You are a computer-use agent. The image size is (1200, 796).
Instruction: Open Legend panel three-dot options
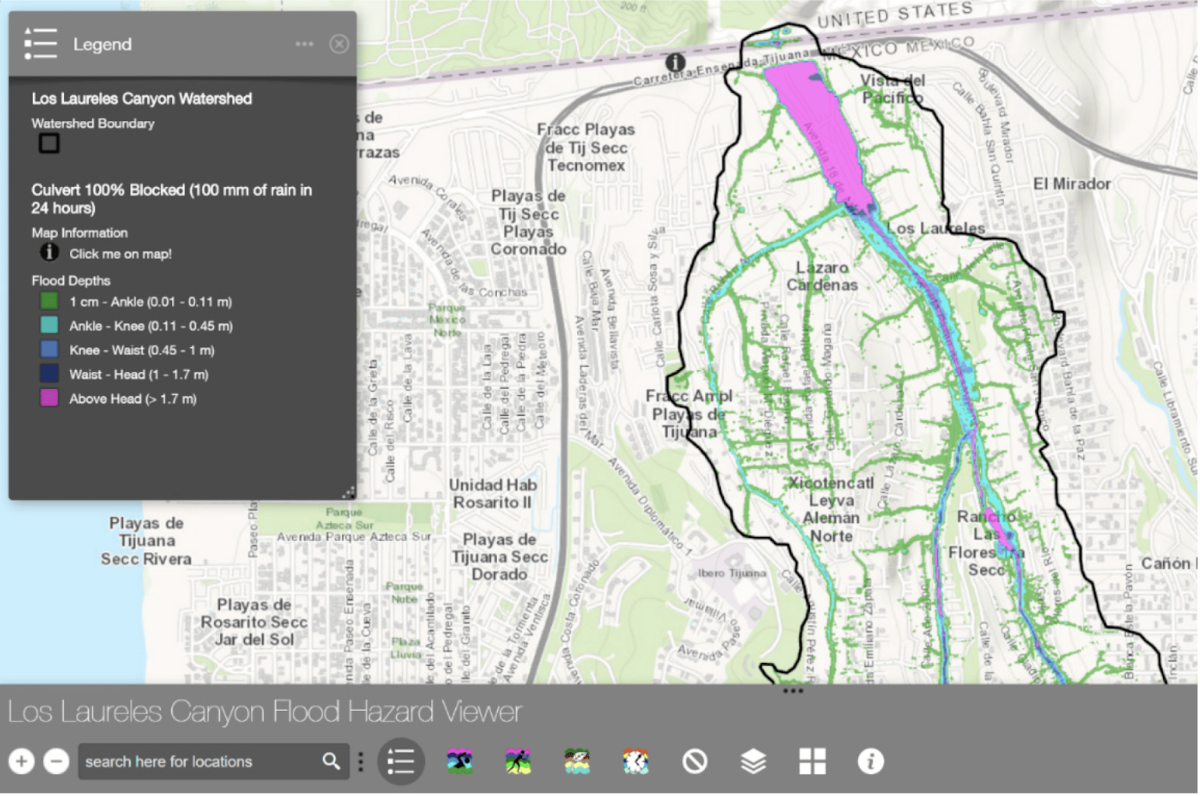click(x=305, y=44)
